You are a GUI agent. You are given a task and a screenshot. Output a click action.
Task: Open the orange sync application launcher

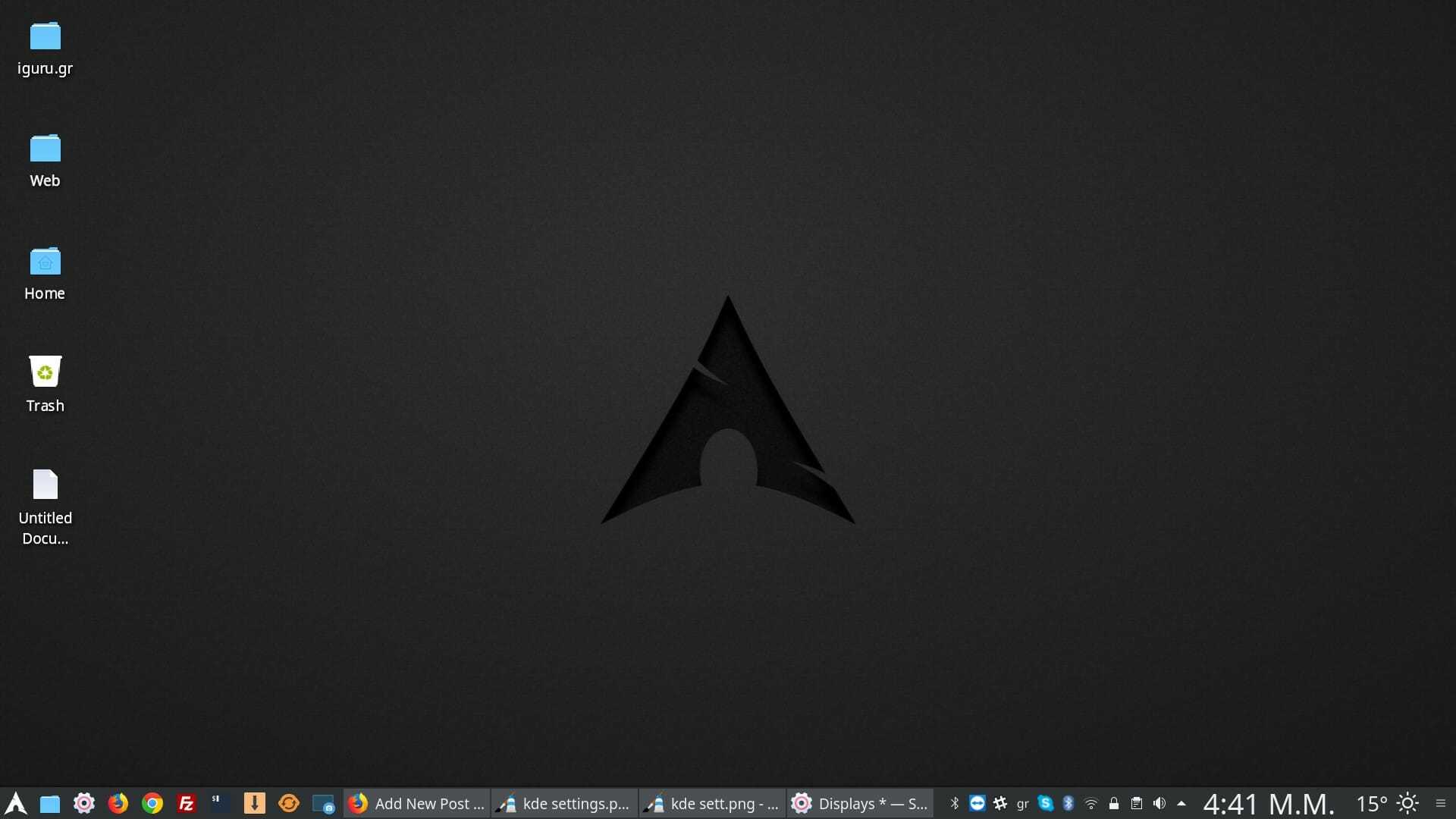coord(289,803)
